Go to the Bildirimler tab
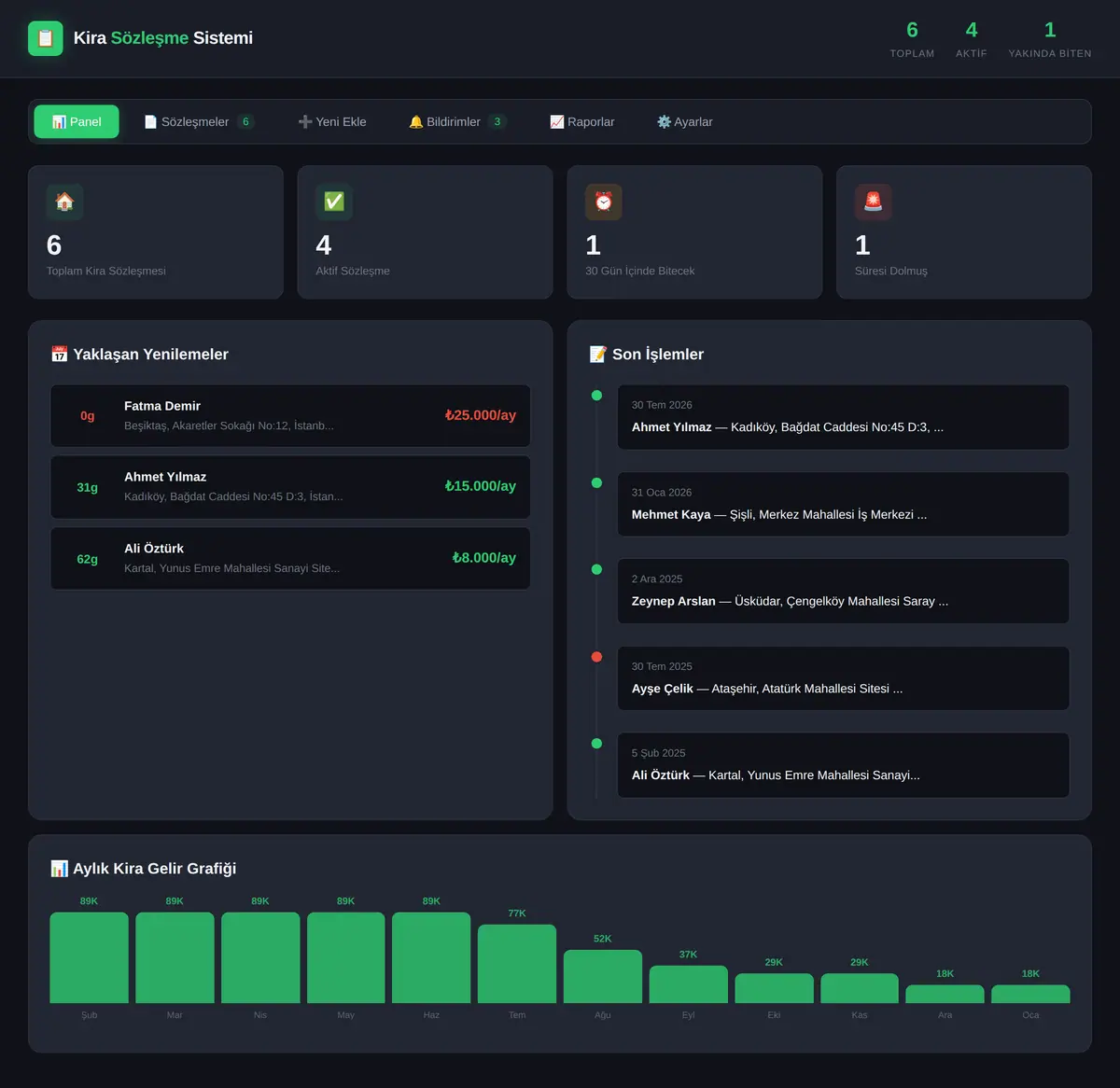 [x=457, y=122]
